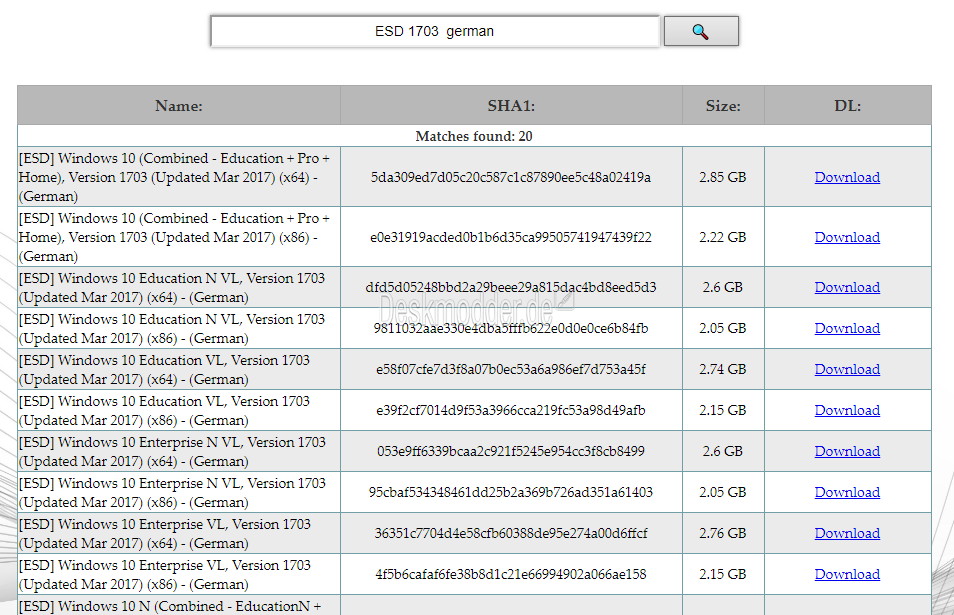Click size 2.15 GB in Education VL x86 row
The height and width of the screenshot is (615, 954).
723,410
